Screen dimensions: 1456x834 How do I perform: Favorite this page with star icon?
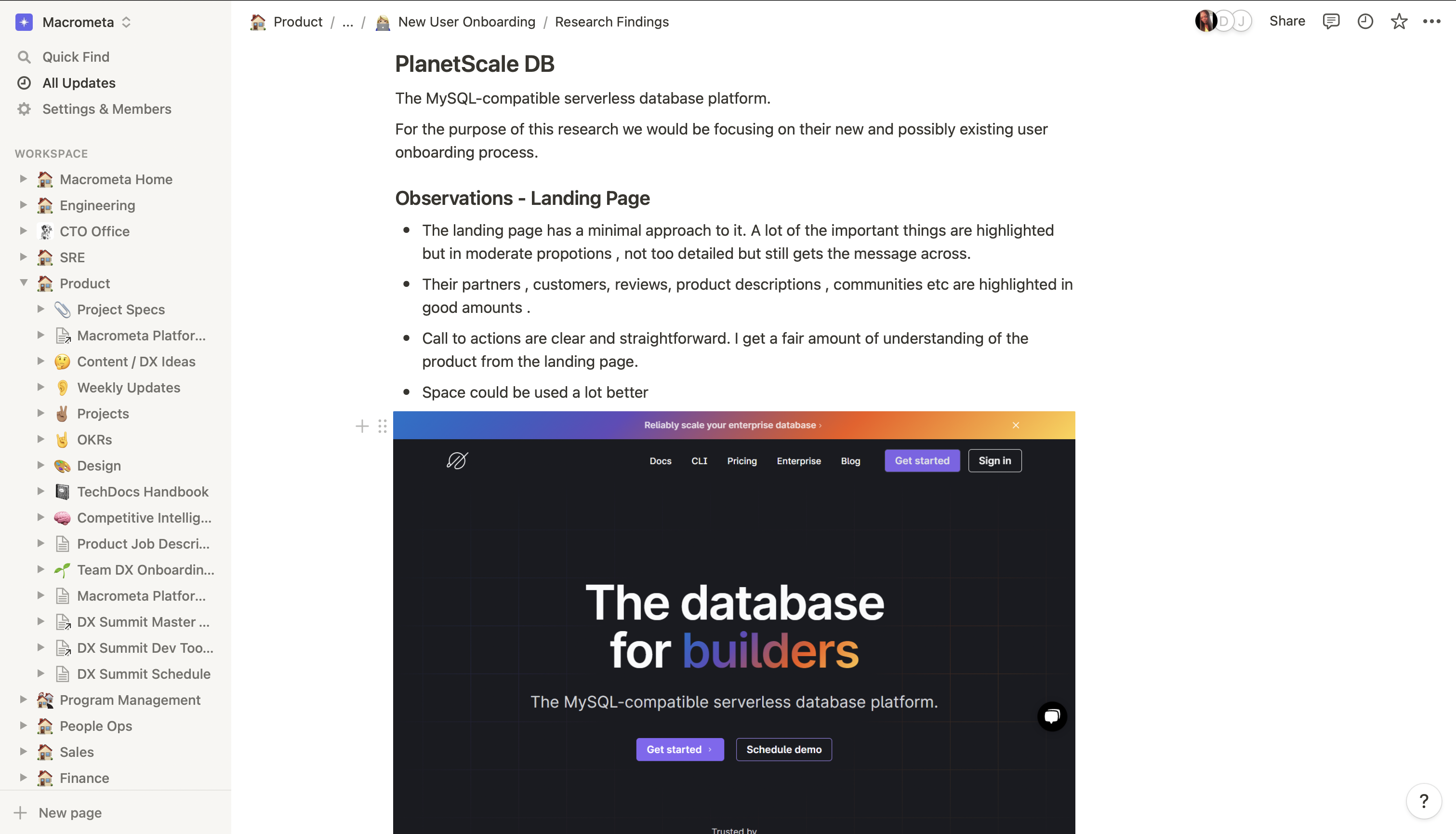1399,22
